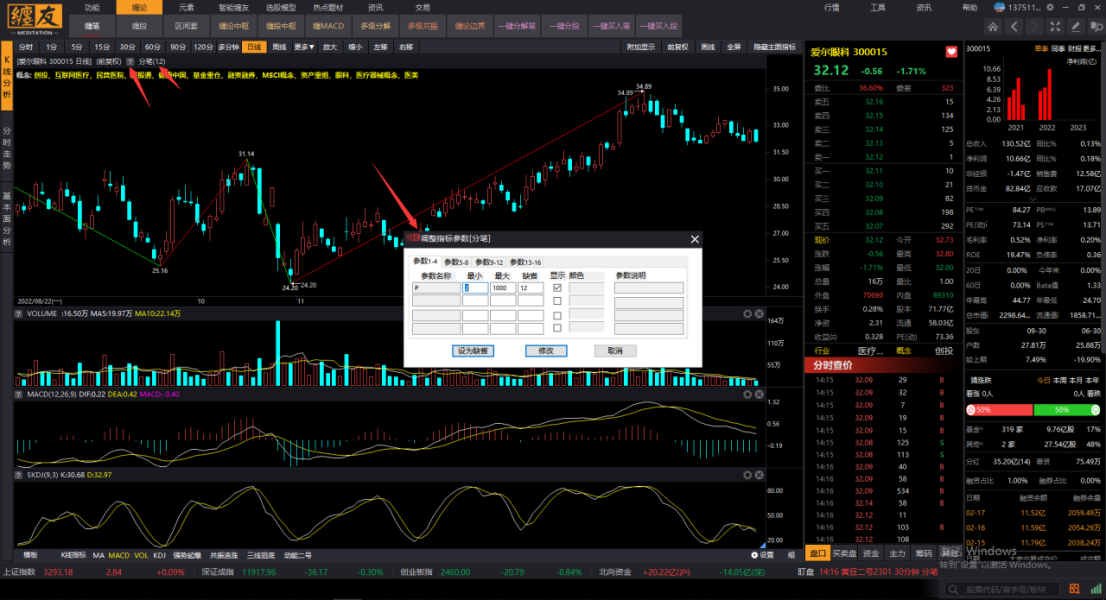The width and height of the screenshot is (1106, 601).
Task: Open VOLUME panel gear settings
Action: (747, 314)
